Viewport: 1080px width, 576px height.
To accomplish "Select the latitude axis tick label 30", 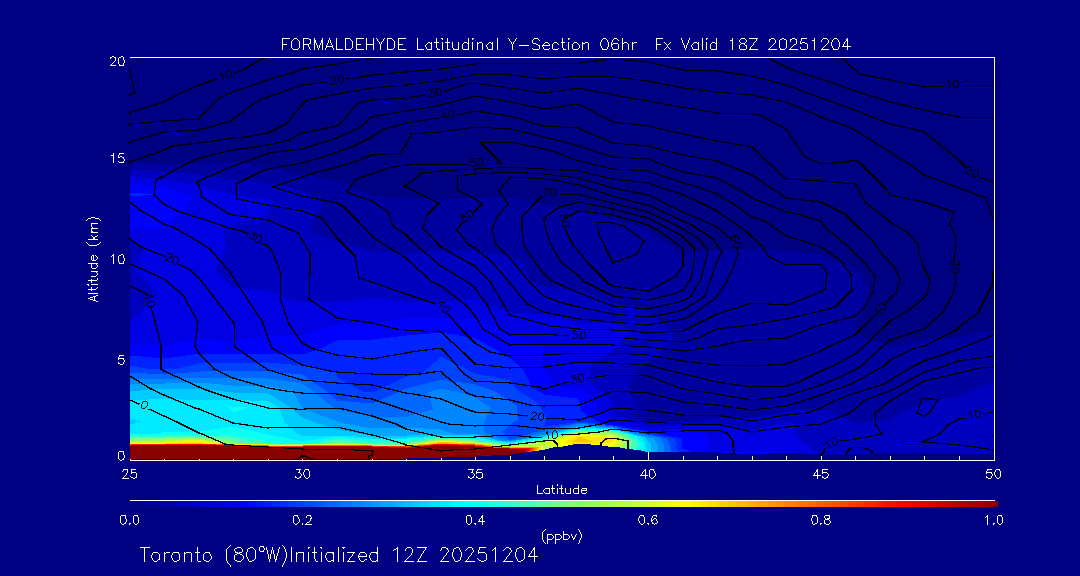I will coord(302,473).
